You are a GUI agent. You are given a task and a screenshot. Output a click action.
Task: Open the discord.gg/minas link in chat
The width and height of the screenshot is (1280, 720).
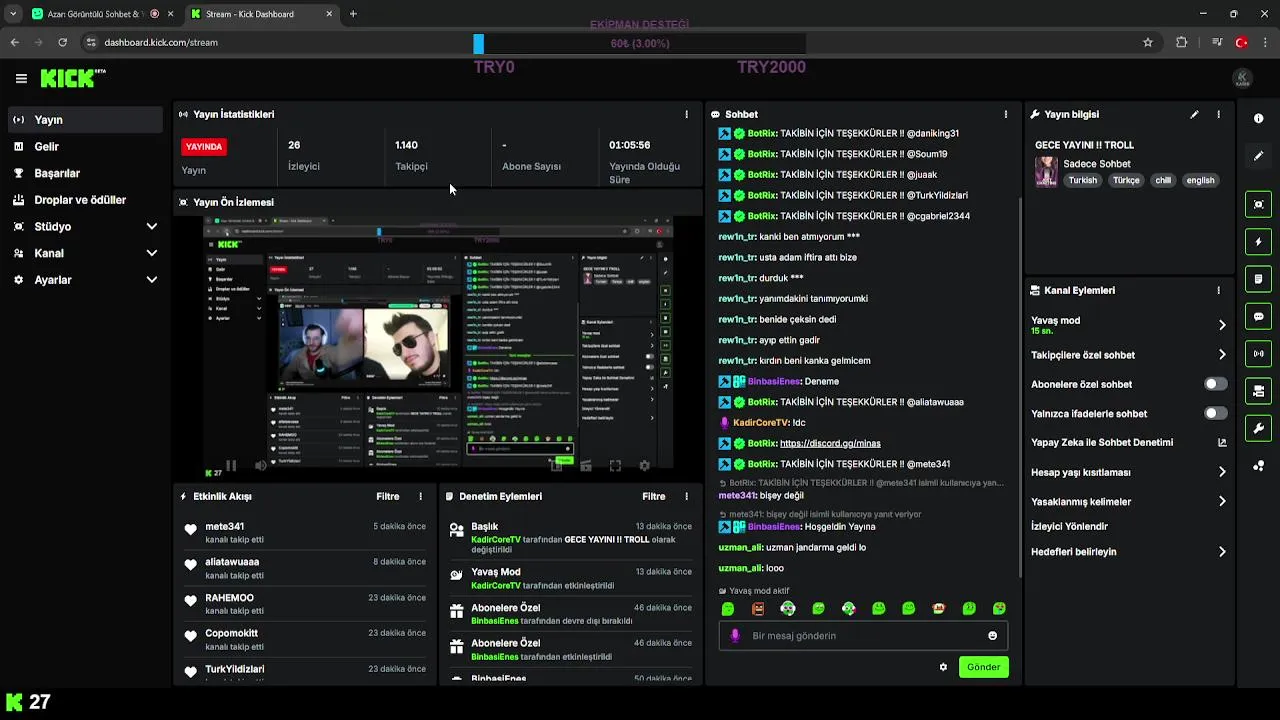(x=830, y=443)
